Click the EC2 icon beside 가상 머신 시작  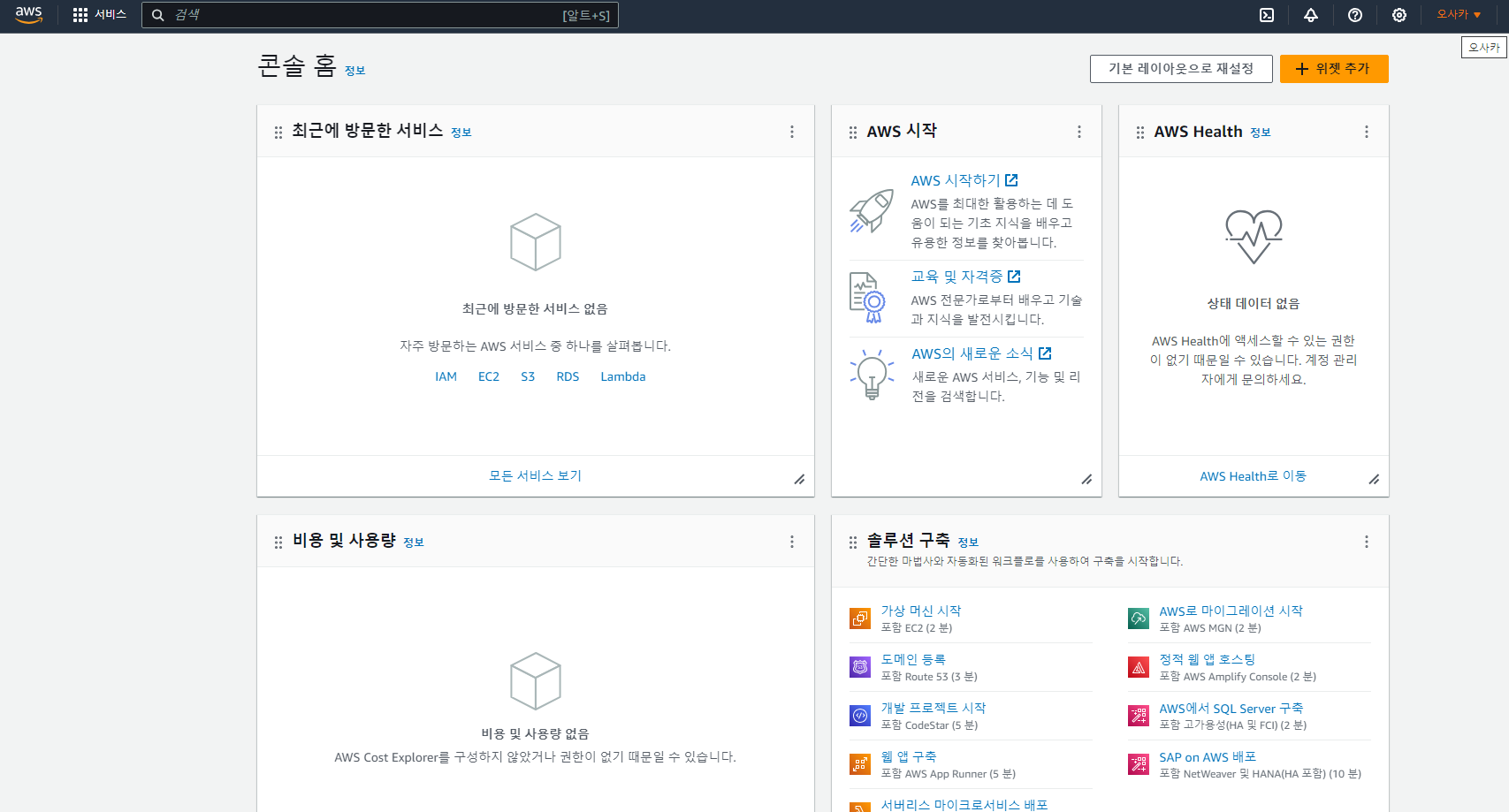(x=860, y=618)
